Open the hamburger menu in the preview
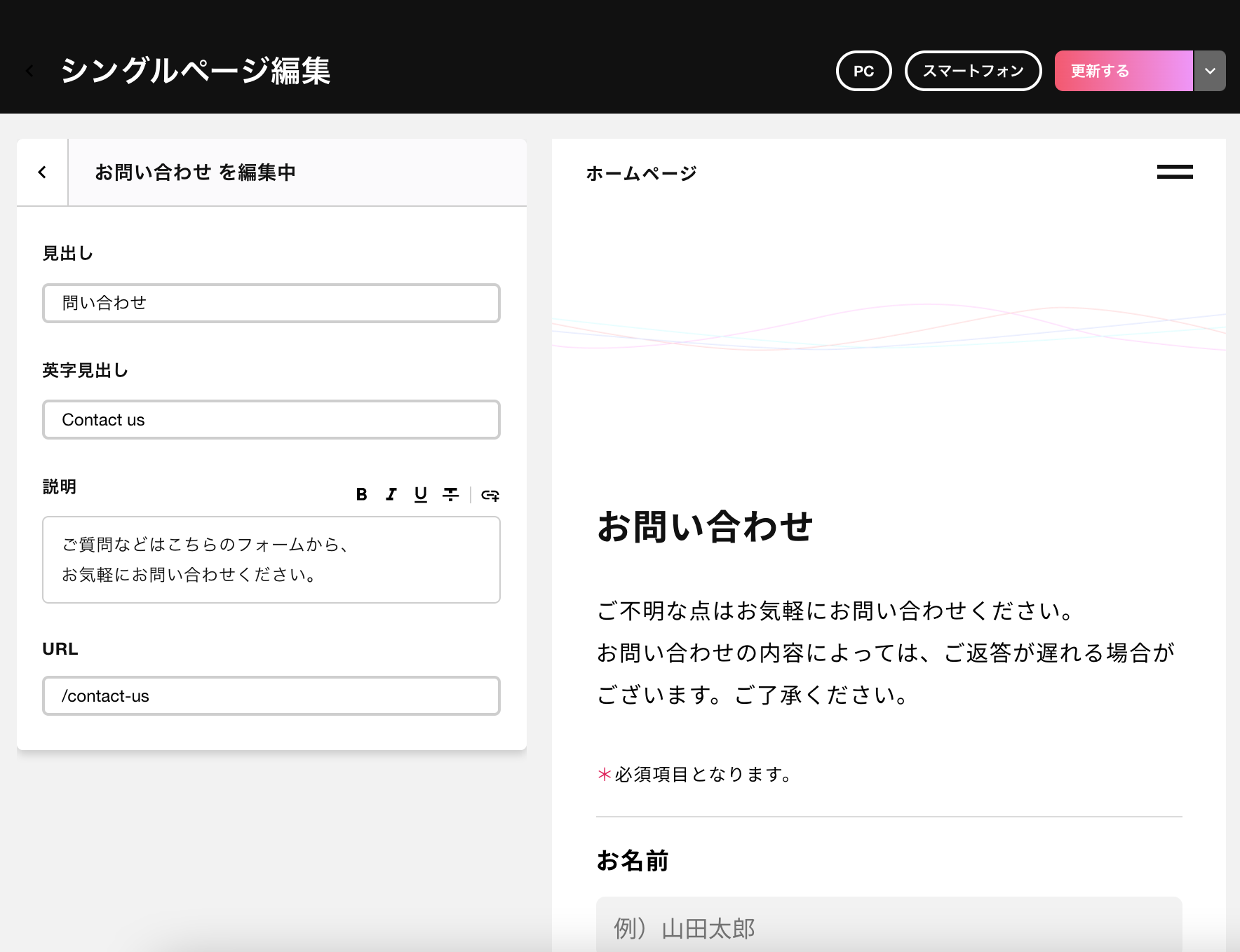 (1175, 172)
